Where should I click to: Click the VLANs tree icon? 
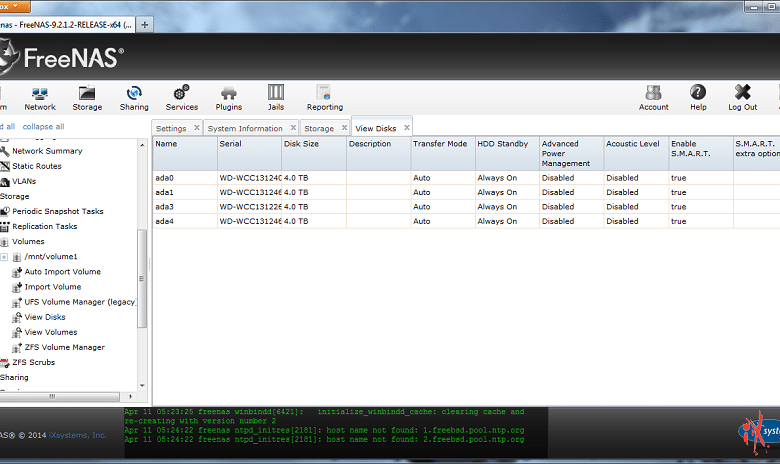tap(5, 182)
